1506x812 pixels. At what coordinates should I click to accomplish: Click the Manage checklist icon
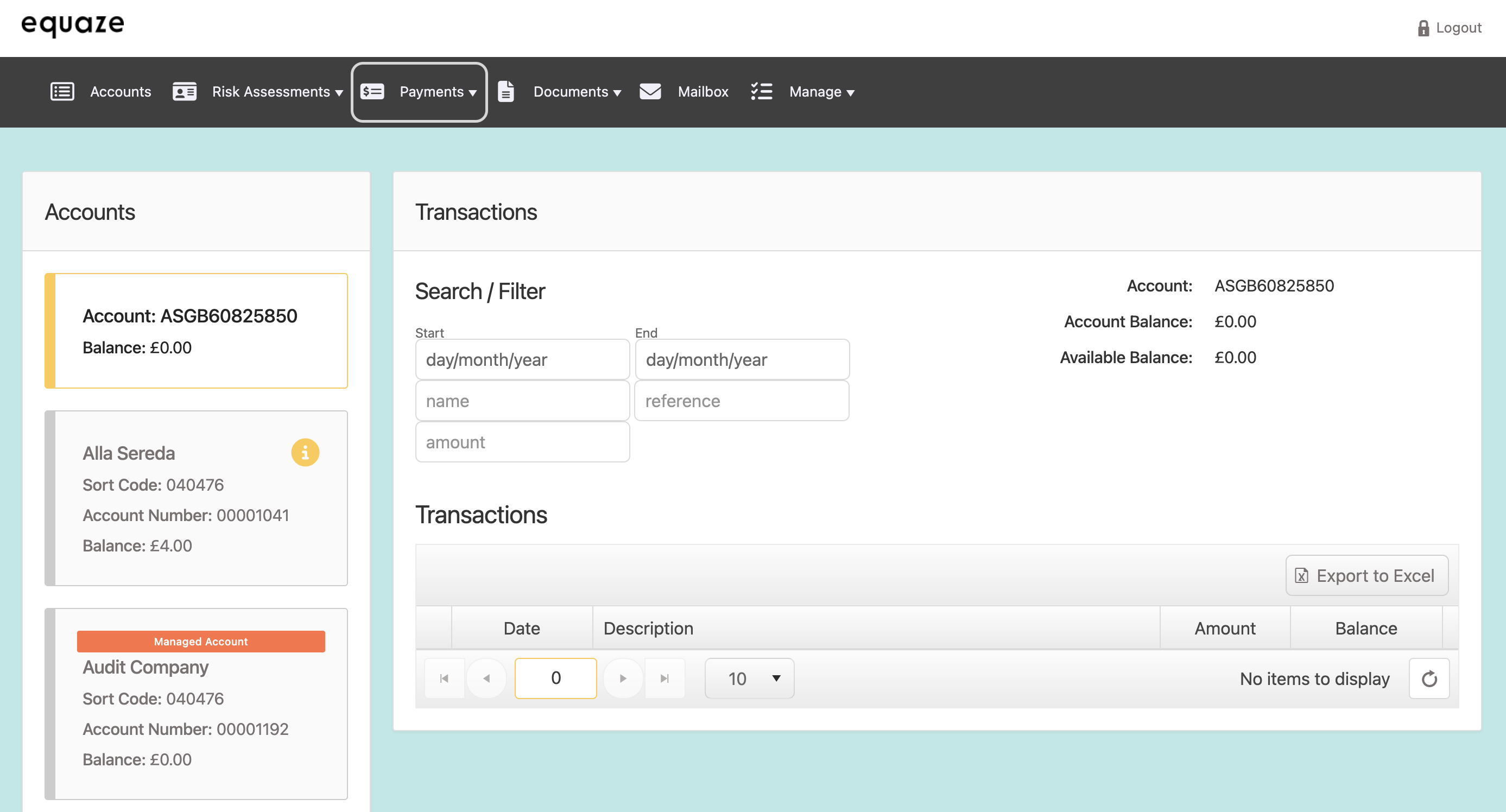coord(761,92)
